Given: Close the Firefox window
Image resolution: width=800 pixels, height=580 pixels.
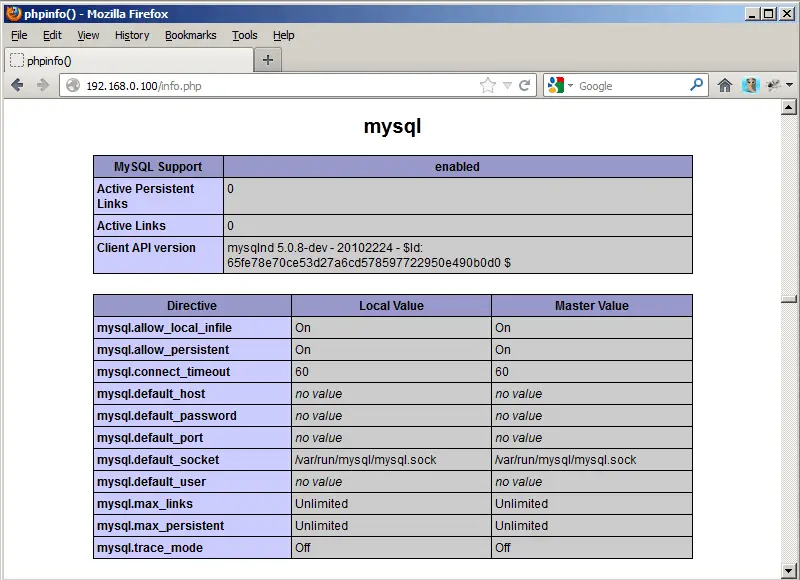Looking at the screenshot, I should point(787,14).
